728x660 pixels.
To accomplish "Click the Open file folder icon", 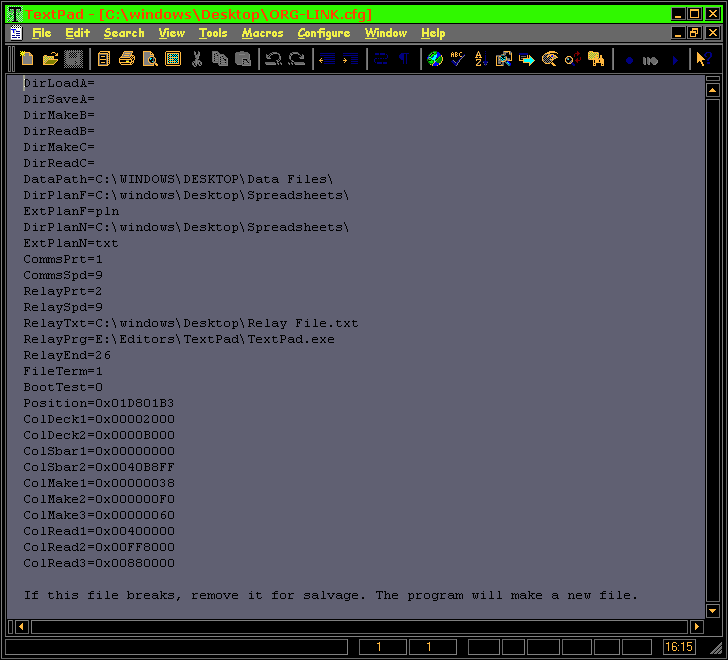I will point(49,59).
